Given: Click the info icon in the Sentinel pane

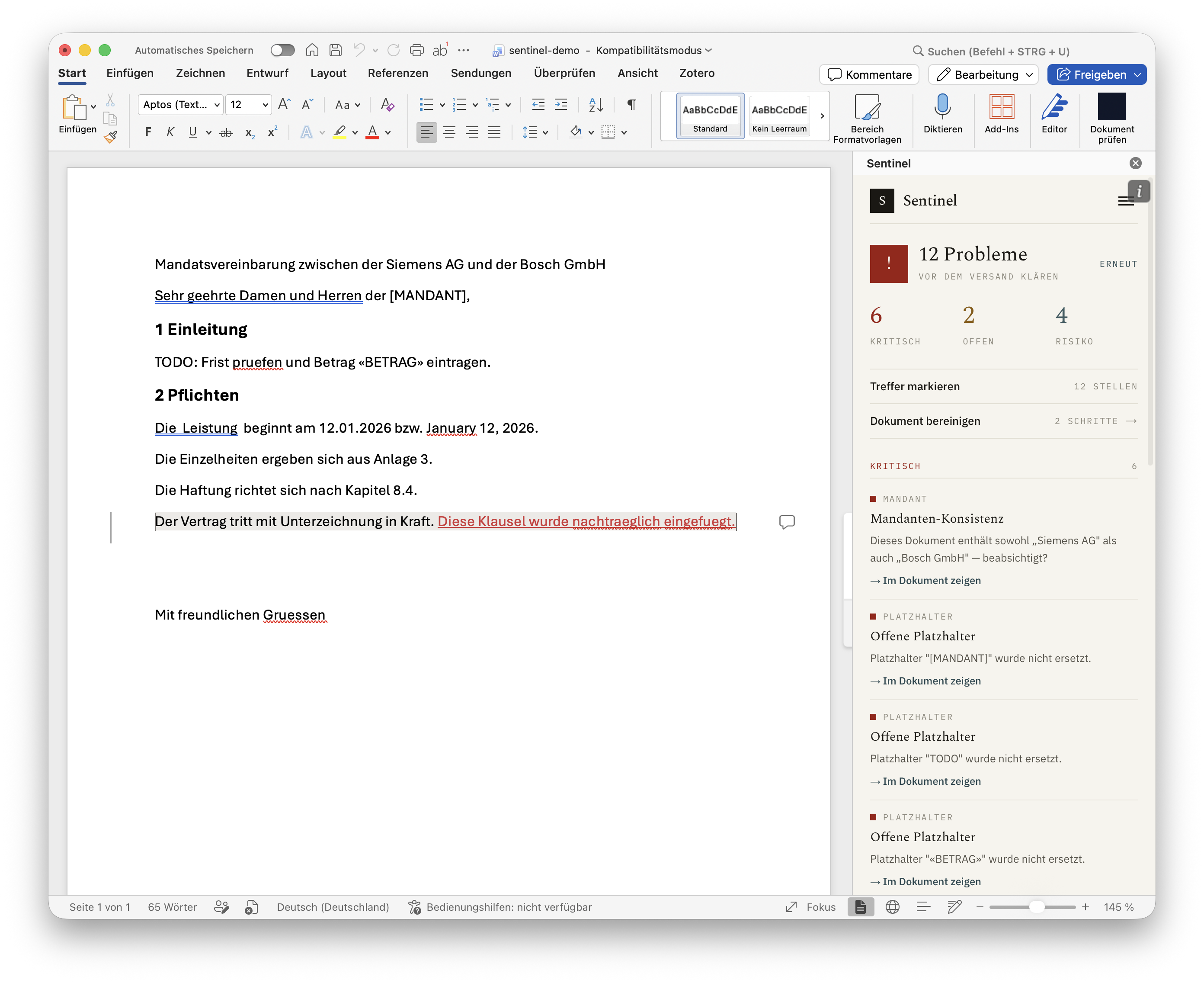Looking at the screenshot, I should pyautogui.click(x=1139, y=191).
